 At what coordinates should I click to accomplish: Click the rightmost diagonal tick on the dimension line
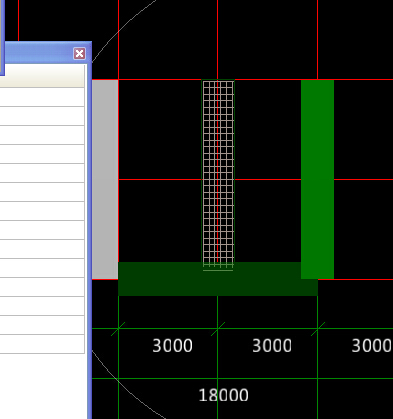point(318,329)
